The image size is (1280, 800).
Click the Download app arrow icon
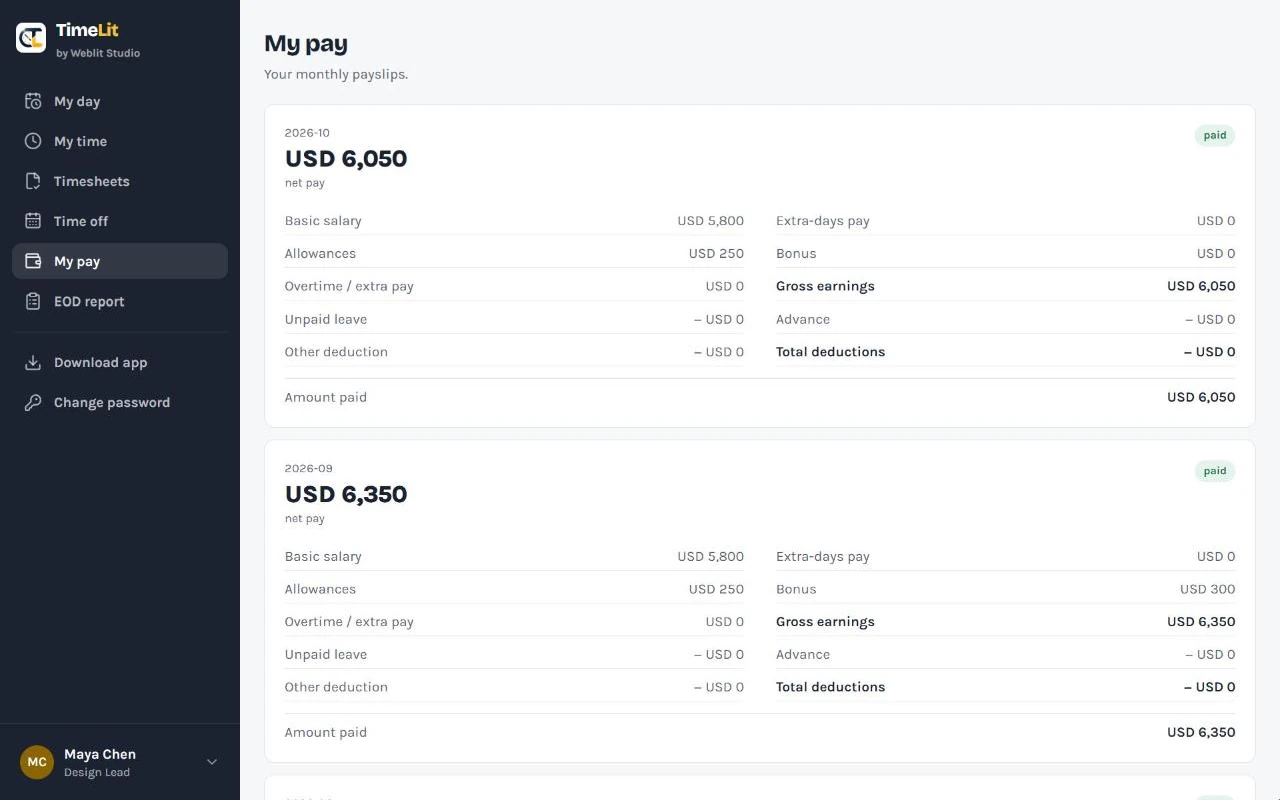(33, 362)
